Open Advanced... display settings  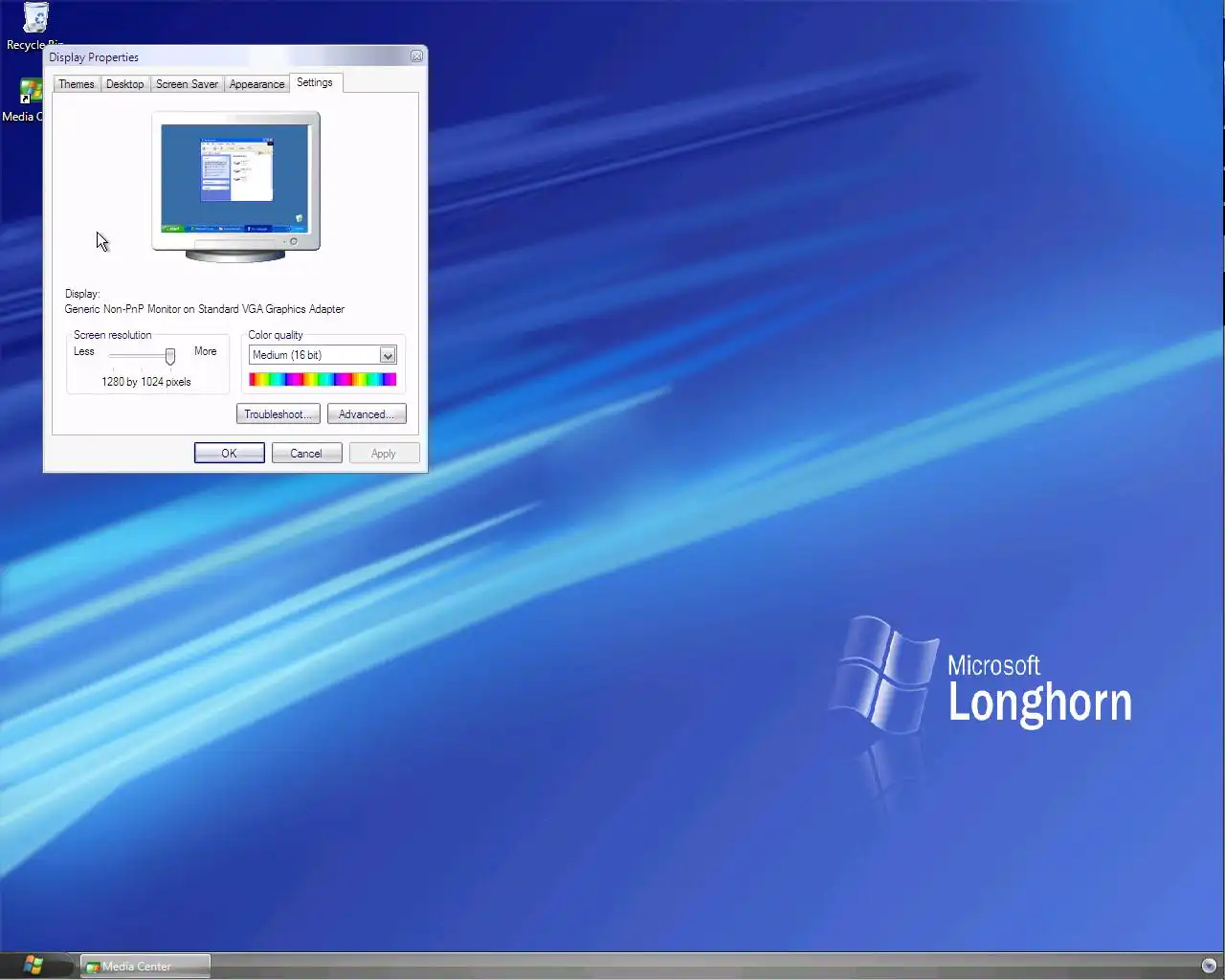tap(367, 414)
